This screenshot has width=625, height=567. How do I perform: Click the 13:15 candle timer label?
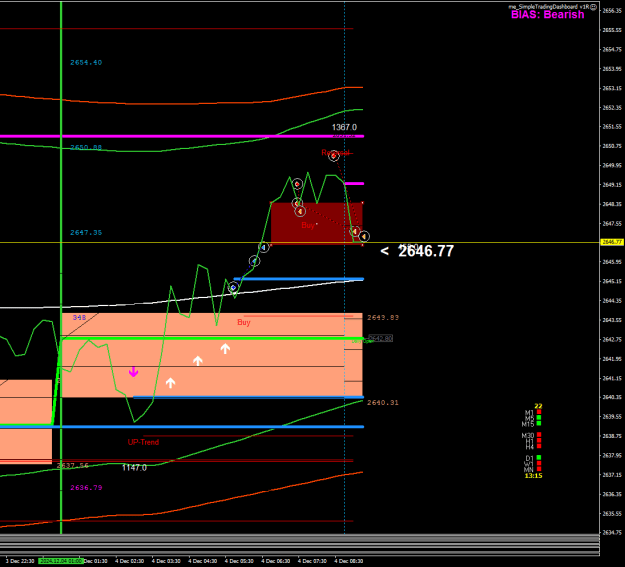click(x=533, y=476)
